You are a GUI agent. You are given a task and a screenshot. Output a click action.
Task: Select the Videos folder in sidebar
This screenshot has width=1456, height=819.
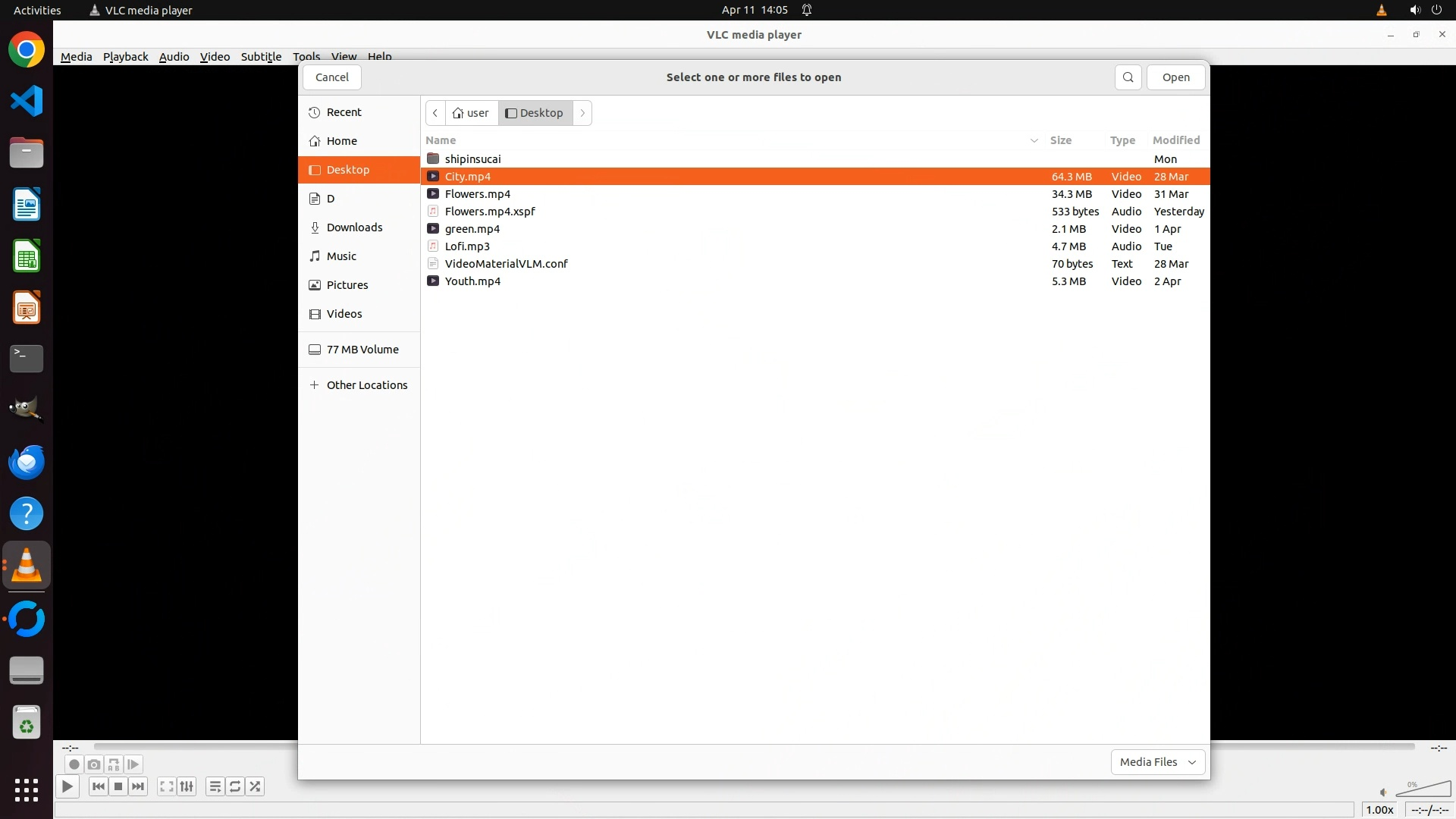[344, 314]
